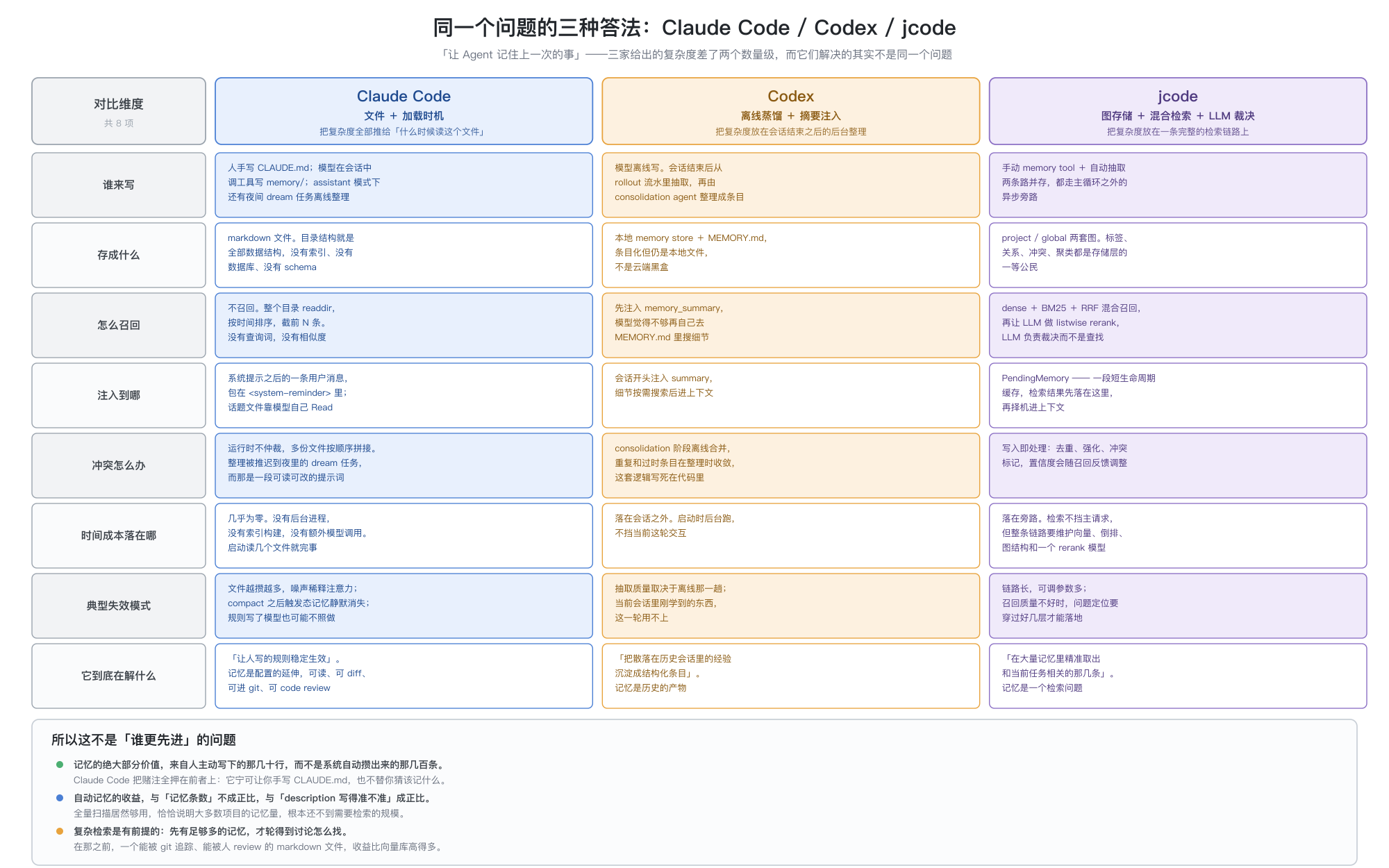Click the 对比维度 header cell
Viewport: 1389px width, 868px height.
point(119,111)
